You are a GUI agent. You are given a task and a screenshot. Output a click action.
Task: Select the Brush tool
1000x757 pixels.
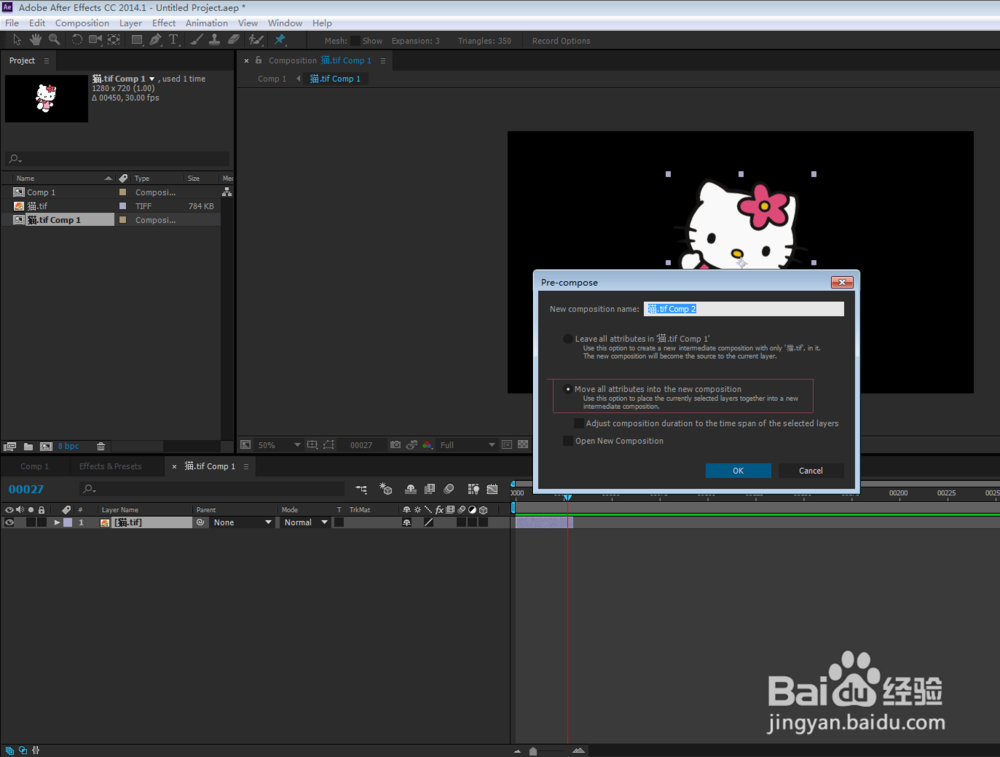[x=196, y=40]
